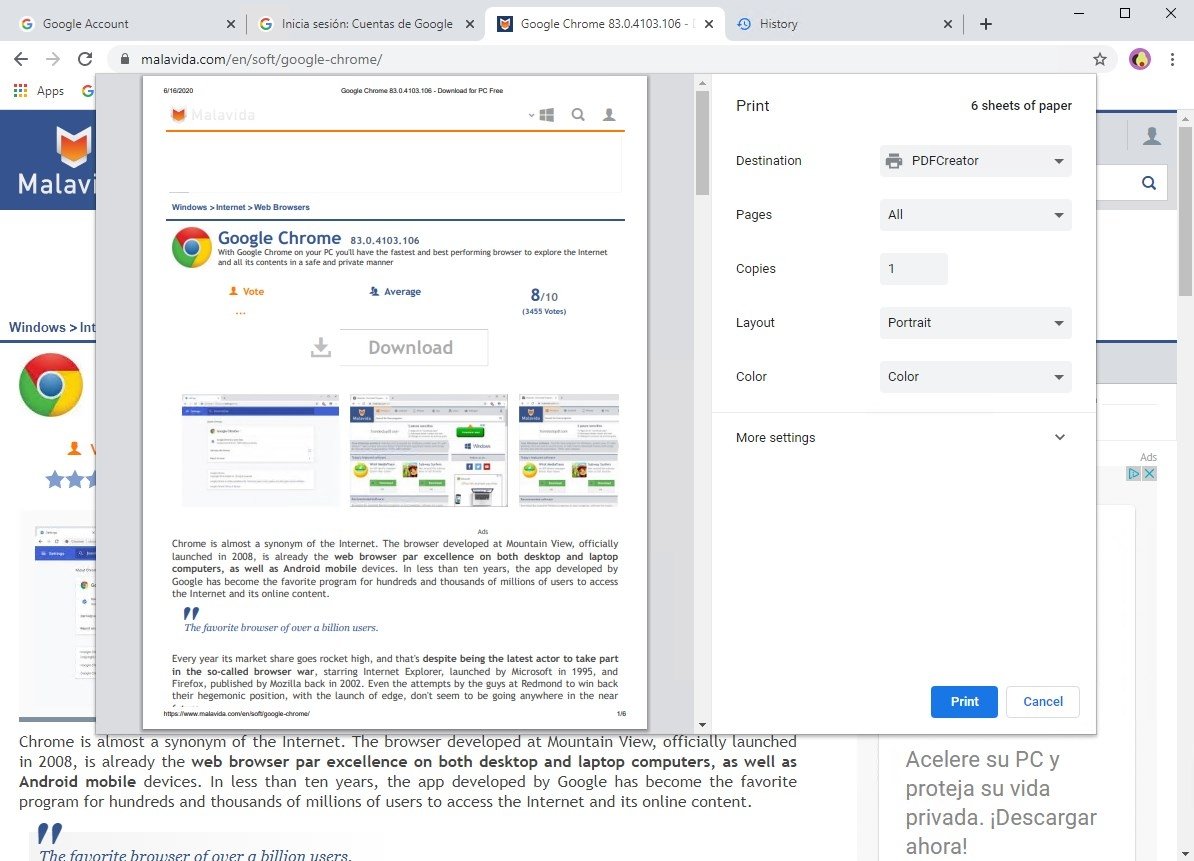
Task: Click Average rating in print preview
Action: [x=394, y=292]
